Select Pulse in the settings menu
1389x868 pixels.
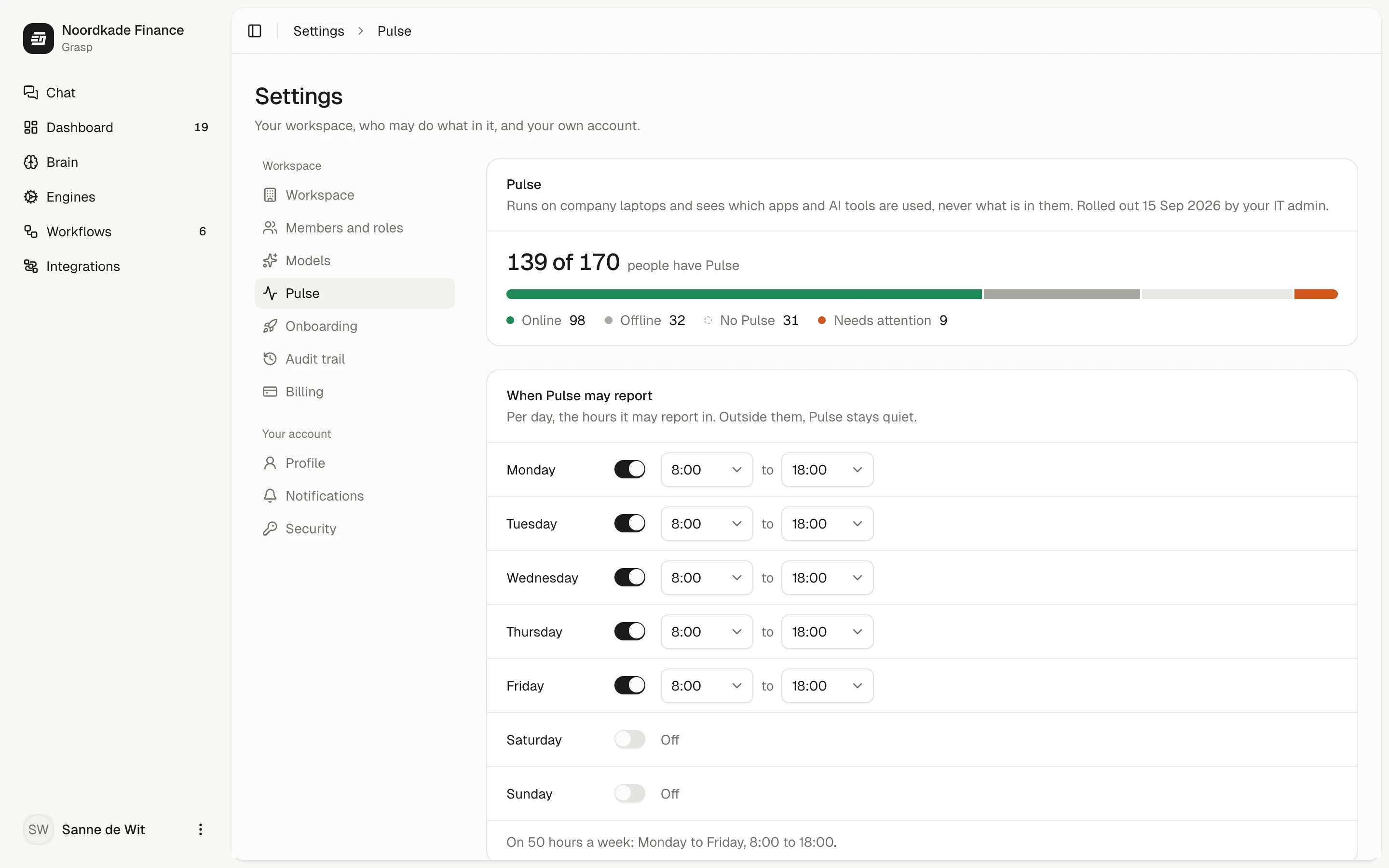354,293
